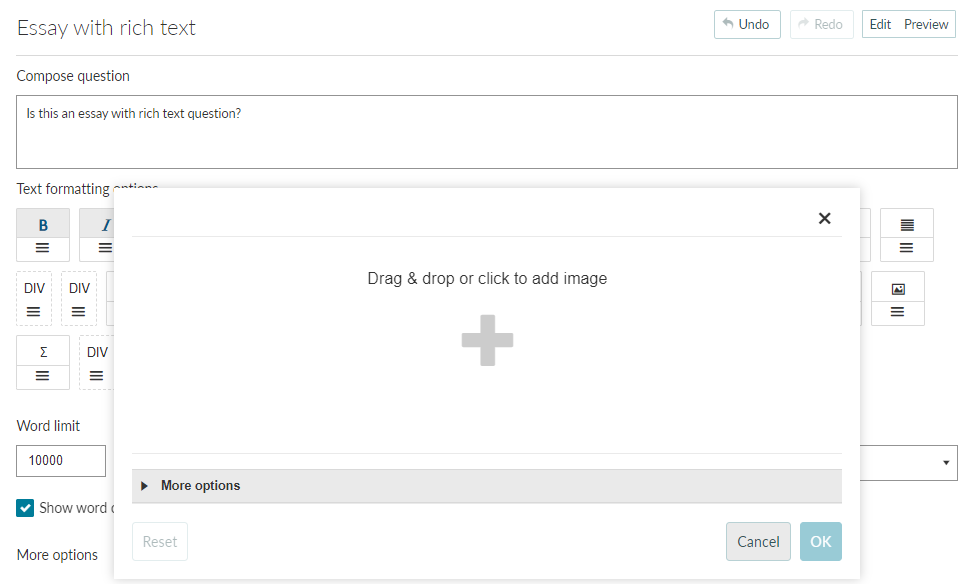The height and width of the screenshot is (584, 977).
Task: Click the Undo button
Action: coord(747,24)
